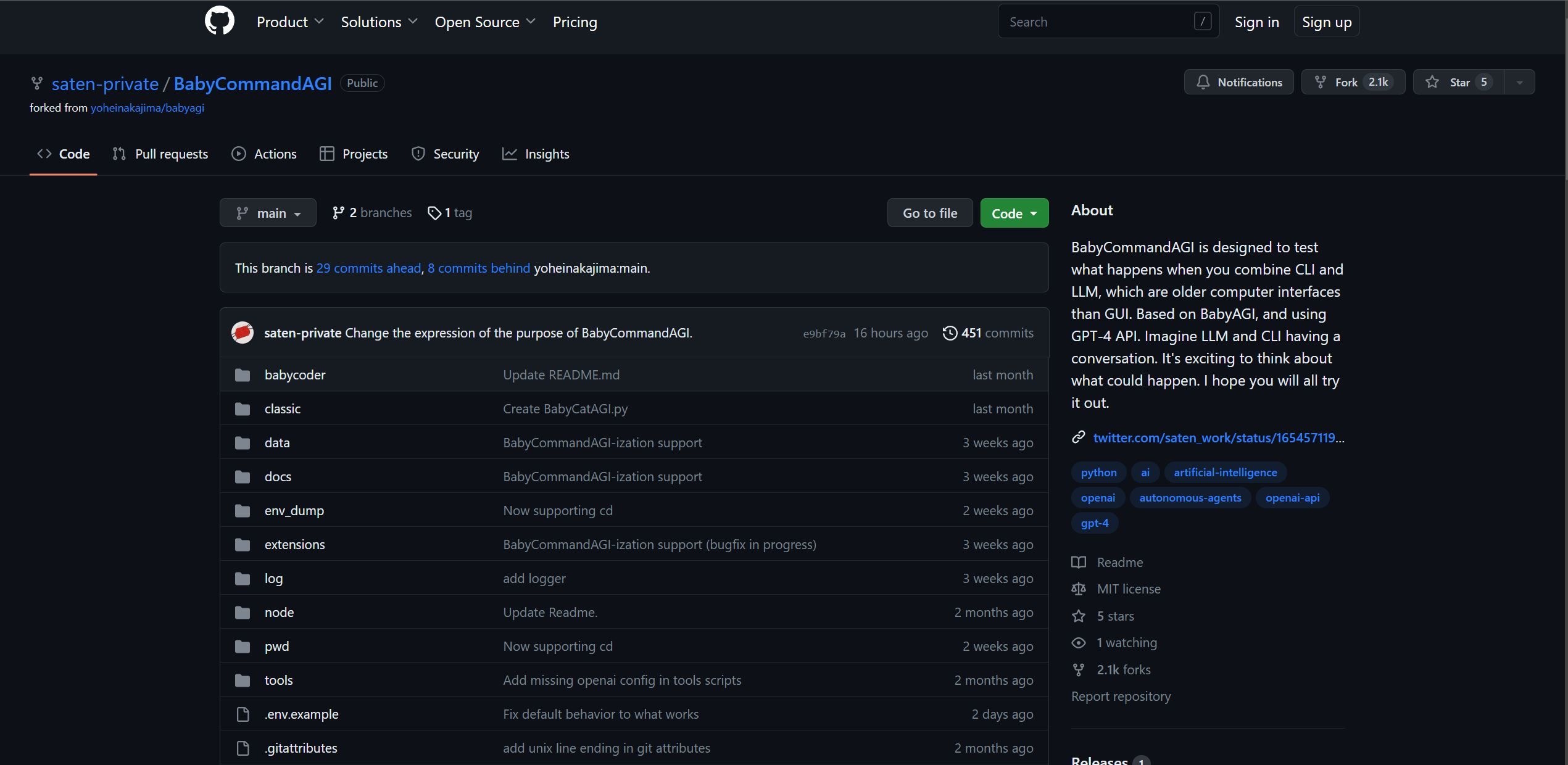Expand the green Code dropdown button
Image resolution: width=1568 pixels, height=765 pixels.
(1014, 213)
